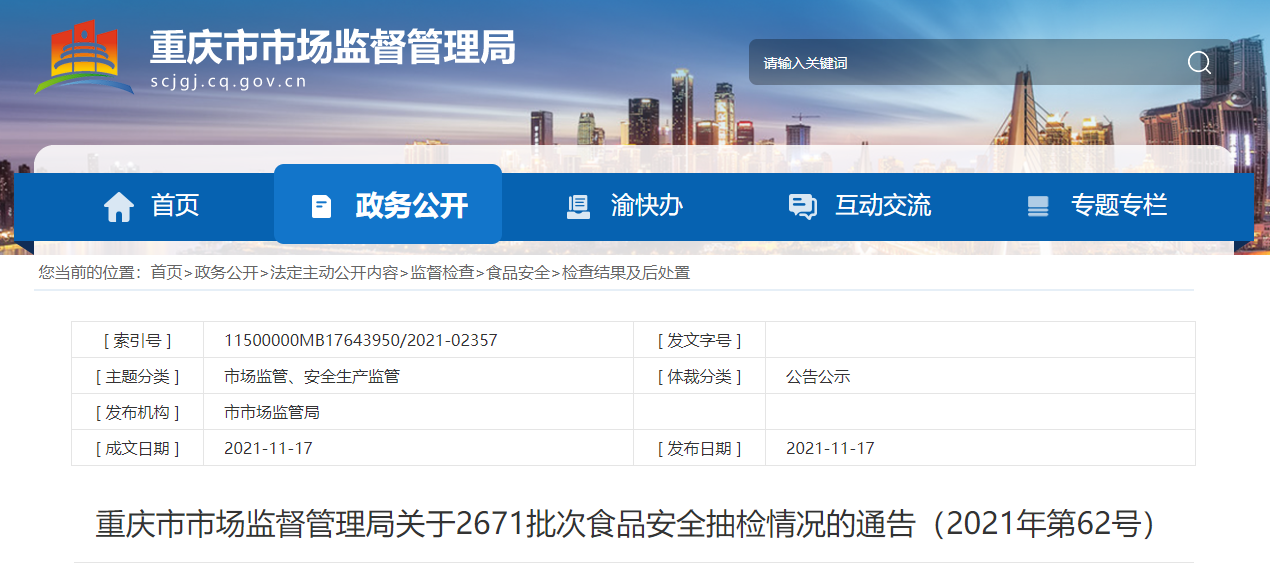Click the 公告公示 value cell

(980, 376)
